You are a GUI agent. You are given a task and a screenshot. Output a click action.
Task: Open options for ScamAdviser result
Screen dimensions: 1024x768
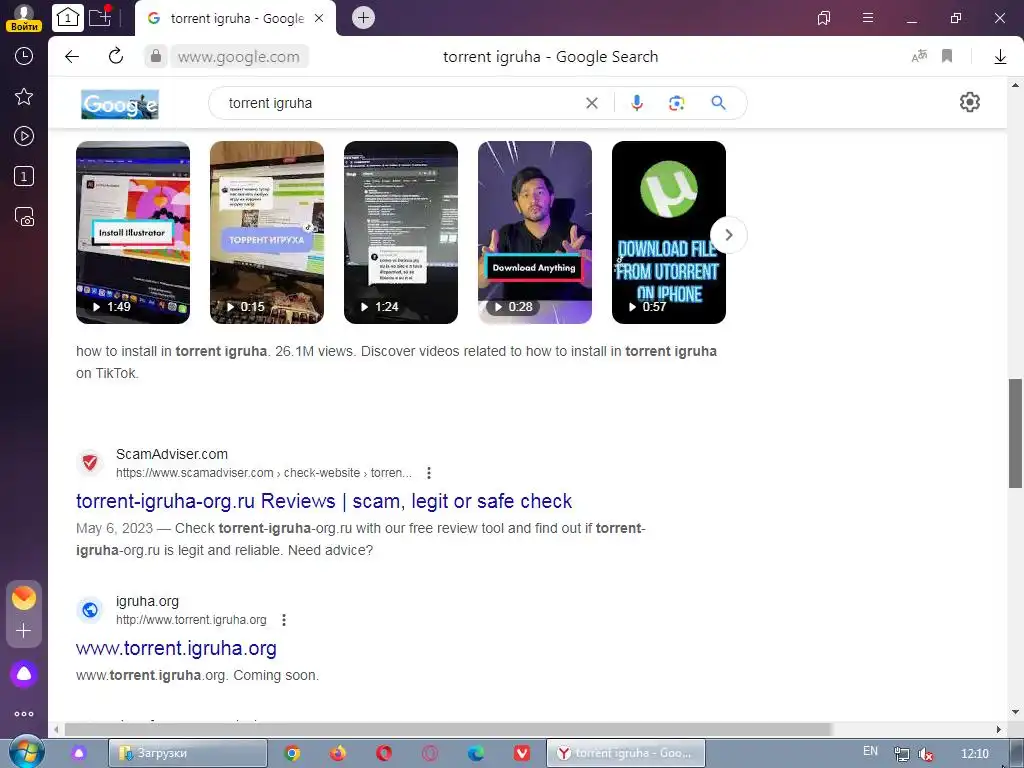click(428, 473)
